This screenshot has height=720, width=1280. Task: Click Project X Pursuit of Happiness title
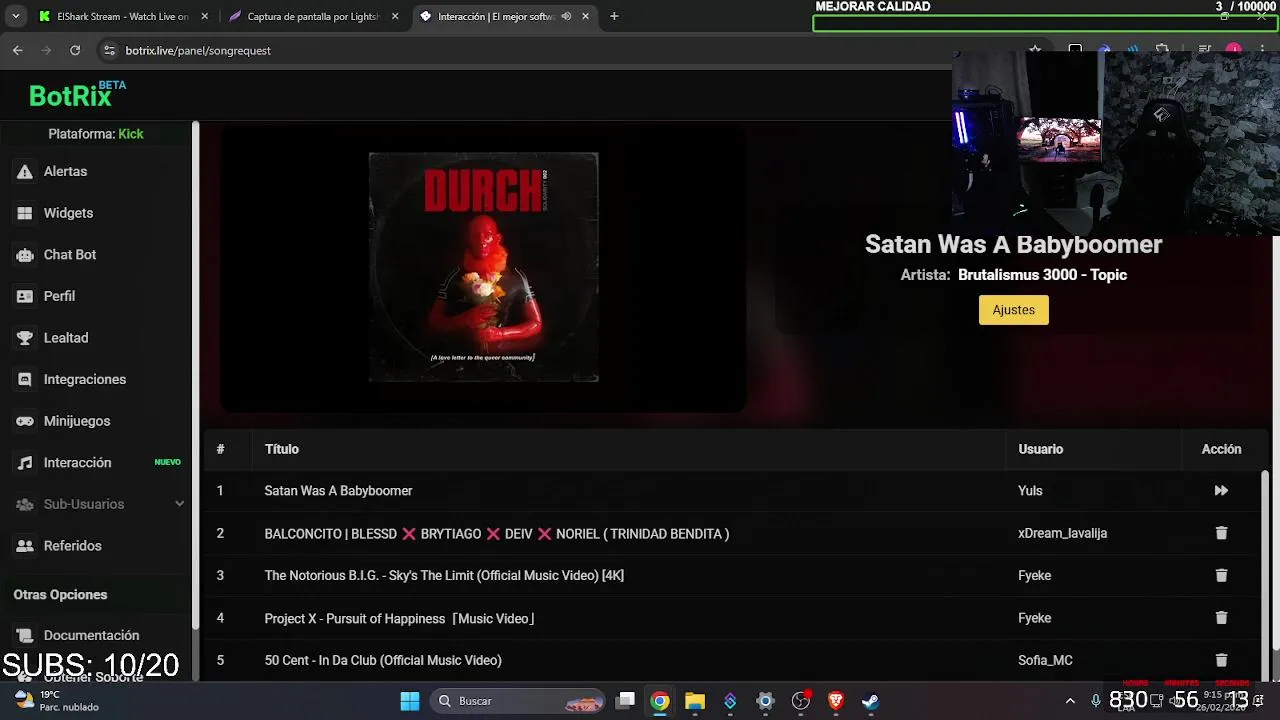pos(400,618)
